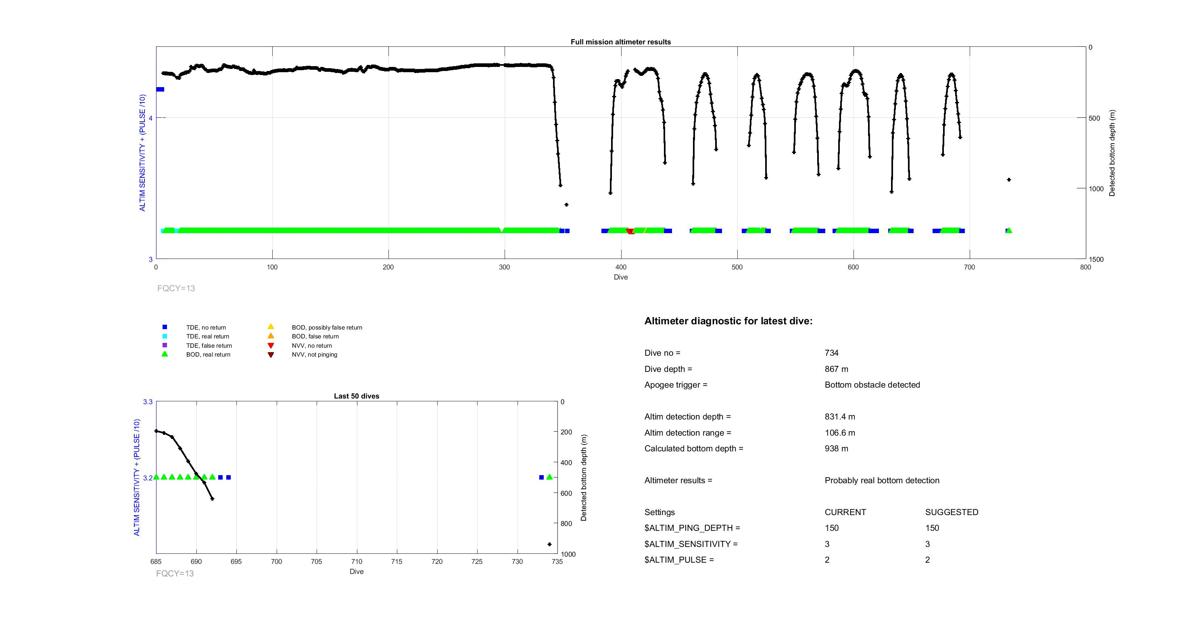Click the right-axis tick label 1500 on the top plot
The width and height of the screenshot is (1200, 622).
tap(1097, 259)
